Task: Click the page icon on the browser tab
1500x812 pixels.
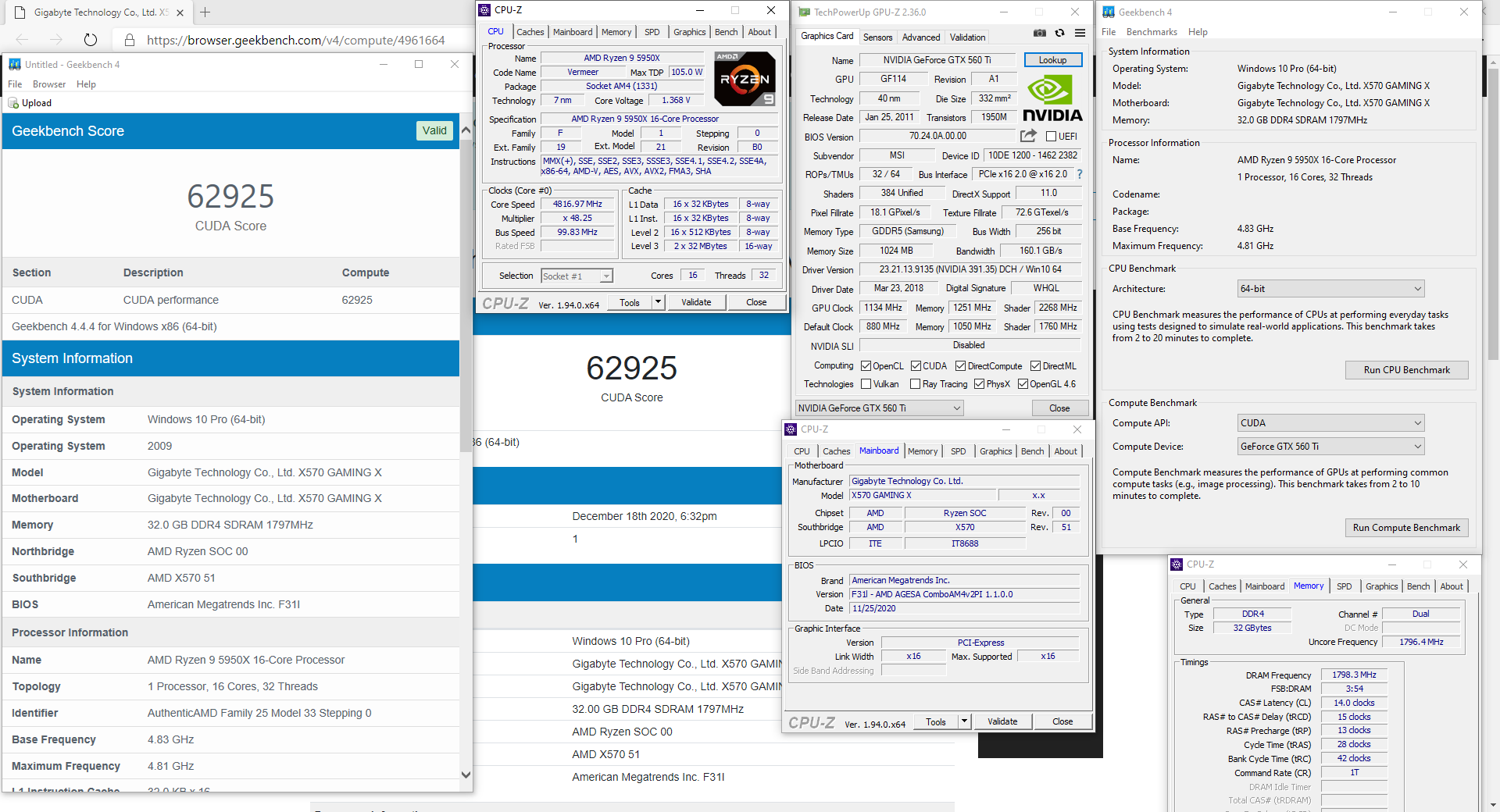Action: click(20, 12)
